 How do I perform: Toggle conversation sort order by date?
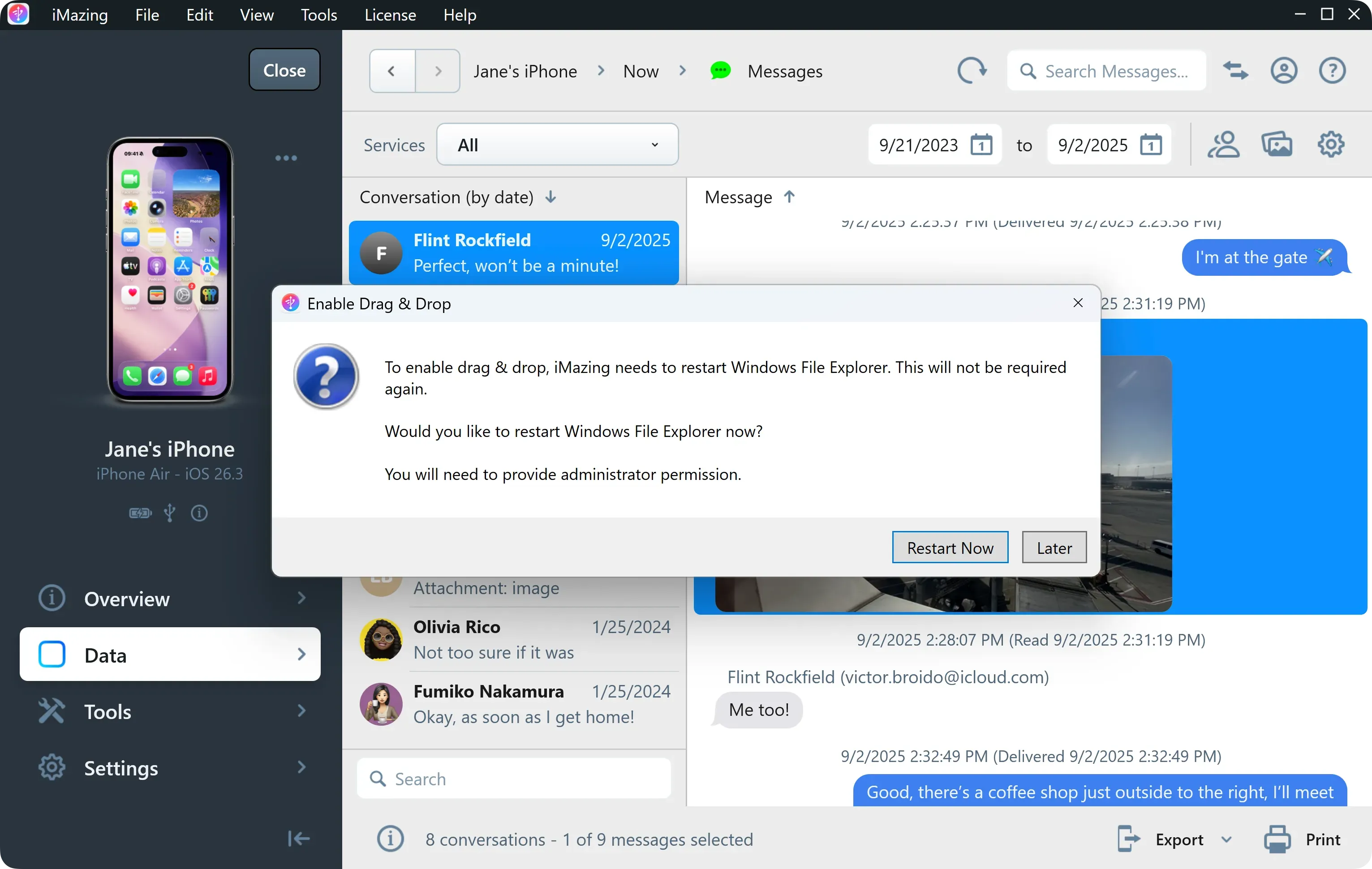[x=550, y=197]
